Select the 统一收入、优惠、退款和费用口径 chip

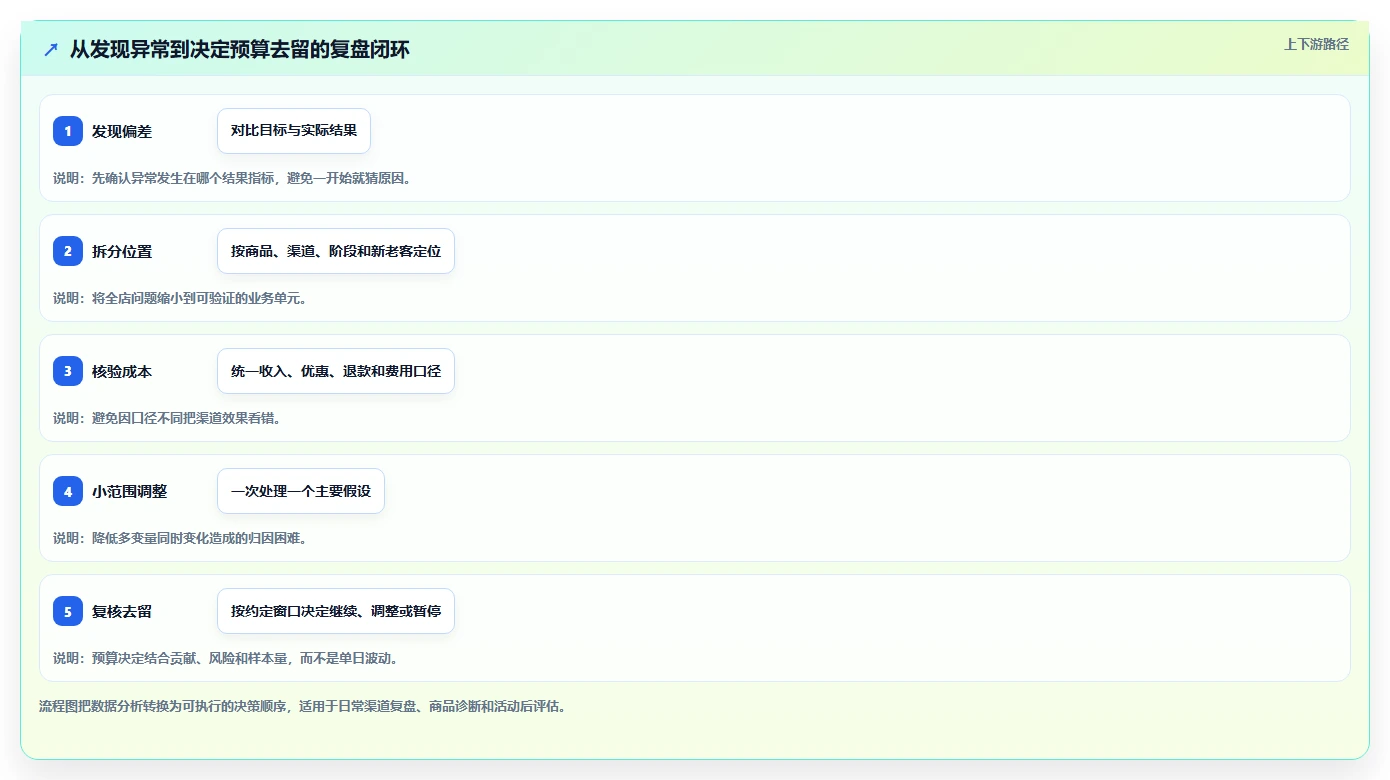[336, 371]
